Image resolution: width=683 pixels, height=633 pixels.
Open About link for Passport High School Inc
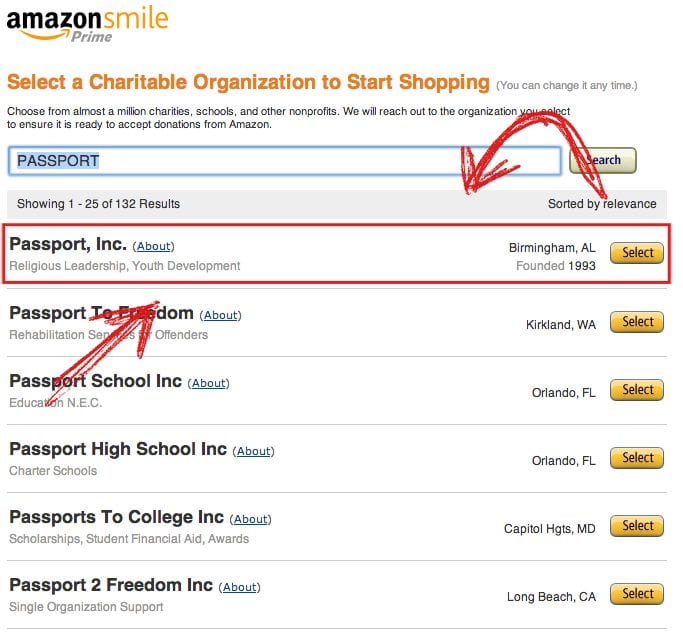(x=254, y=451)
